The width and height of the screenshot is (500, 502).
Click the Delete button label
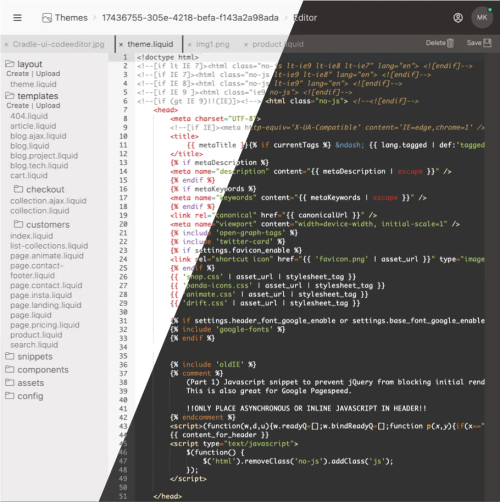click(436, 43)
